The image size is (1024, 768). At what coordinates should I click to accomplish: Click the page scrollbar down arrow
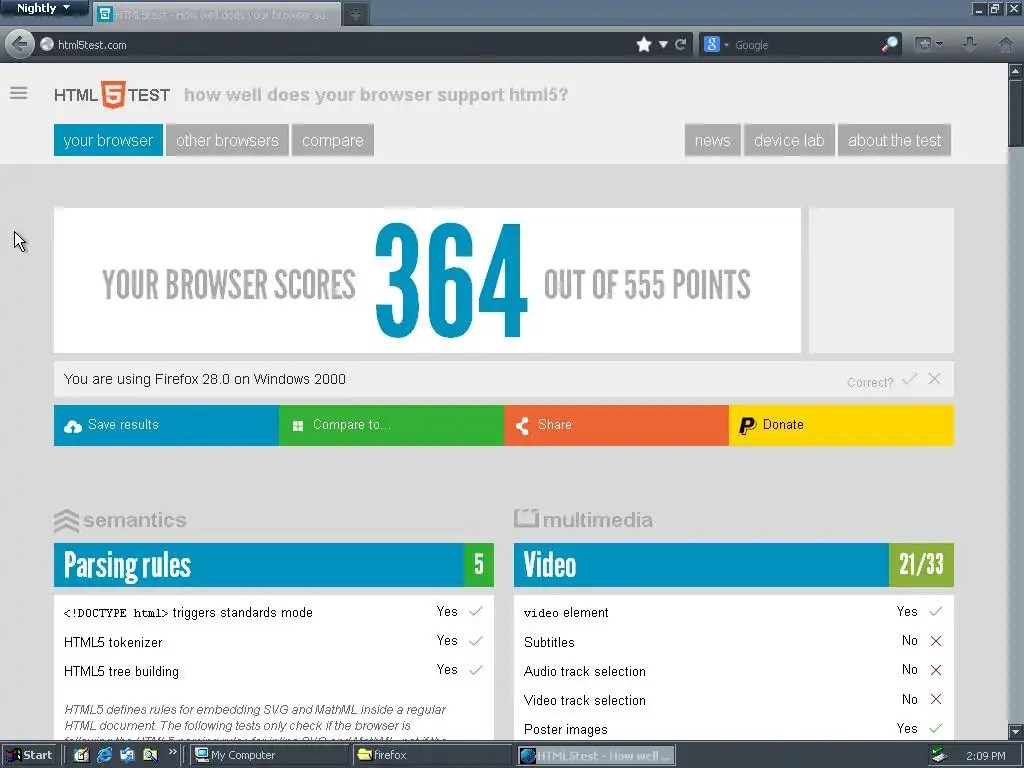[x=1016, y=731]
